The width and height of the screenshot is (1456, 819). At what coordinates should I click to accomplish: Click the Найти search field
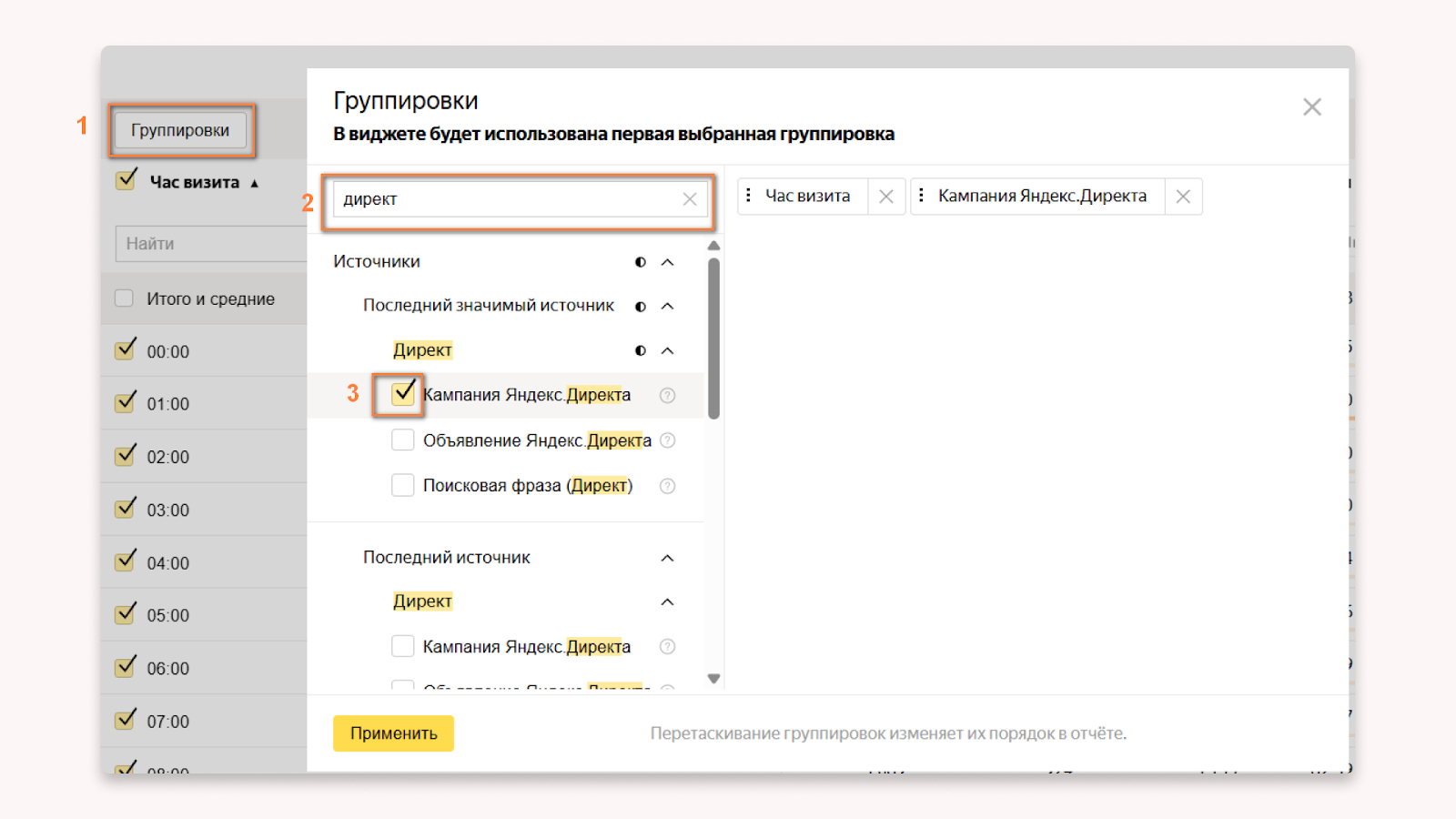coord(211,244)
